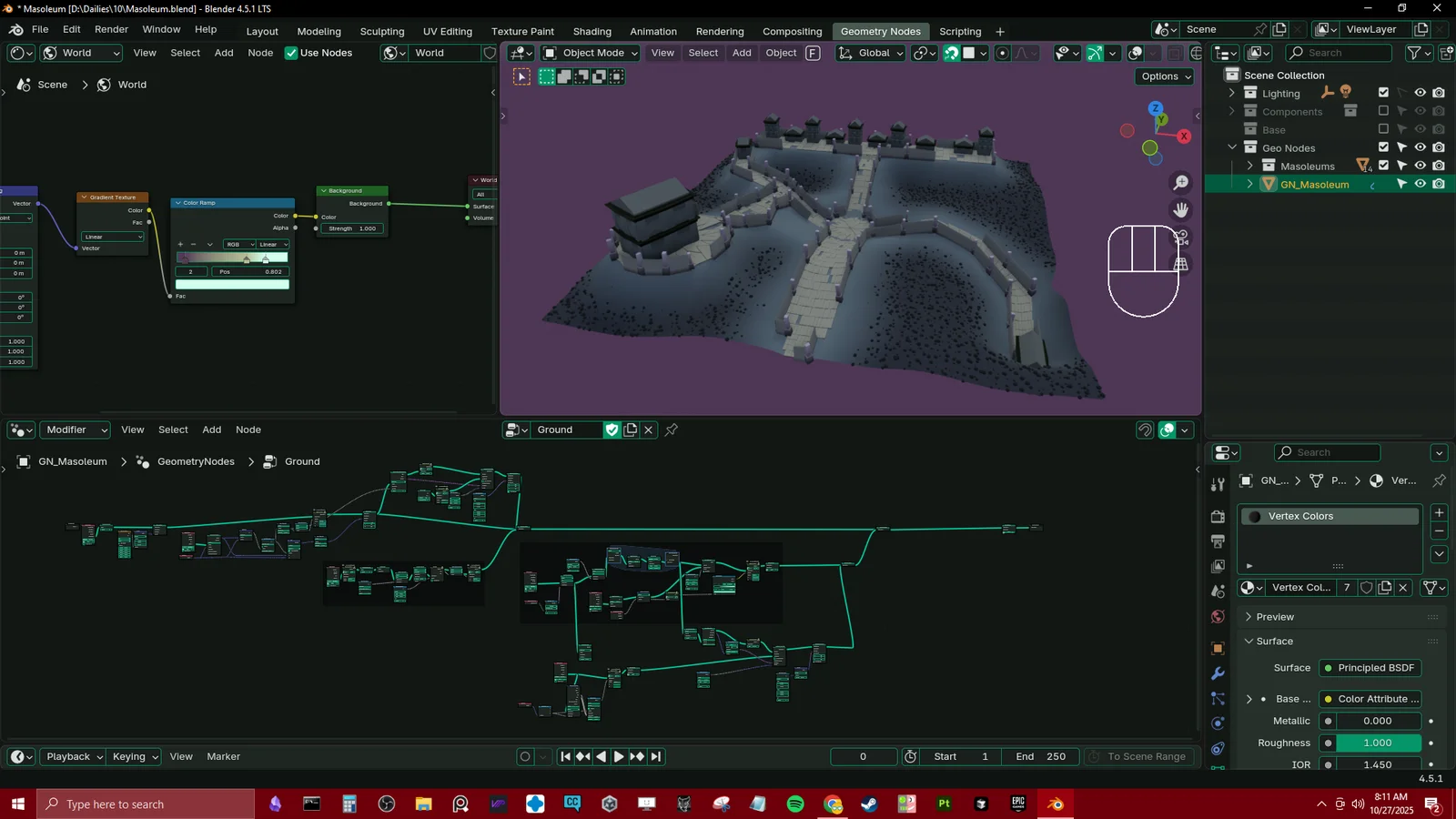This screenshot has height=819, width=1456.
Task: Open the Render menu
Action: [x=111, y=28]
